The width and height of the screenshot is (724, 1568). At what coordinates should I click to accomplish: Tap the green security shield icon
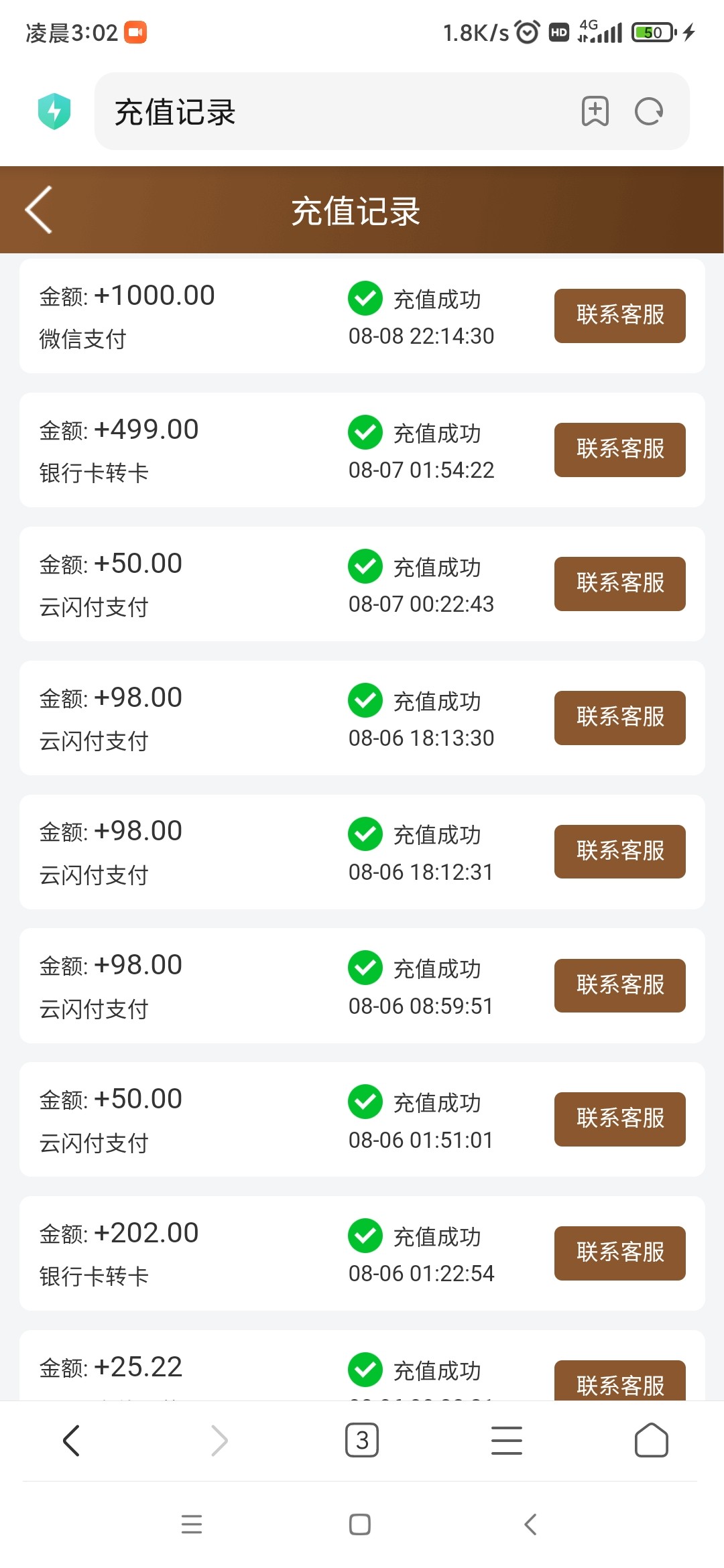click(x=54, y=111)
